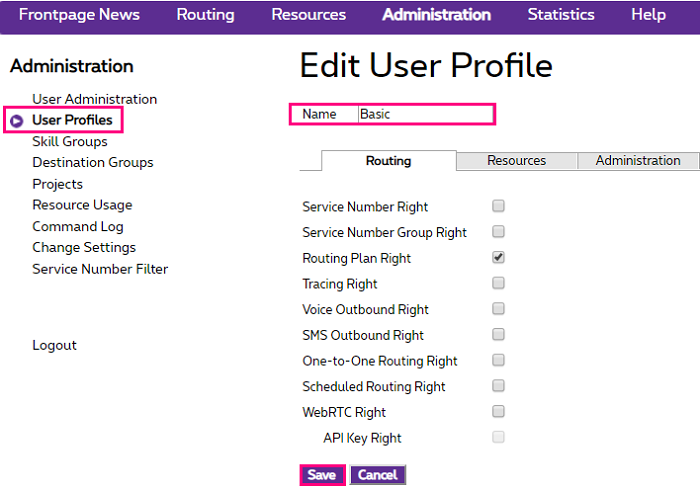The width and height of the screenshot is (700, 490).
Task: Open Frontpage News from the top bar
Action: click(79, 15)
